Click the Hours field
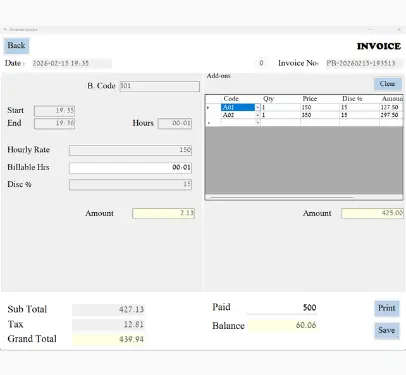Image resolution: width=406 pixels, height=375 pixels. coord(175,123)
